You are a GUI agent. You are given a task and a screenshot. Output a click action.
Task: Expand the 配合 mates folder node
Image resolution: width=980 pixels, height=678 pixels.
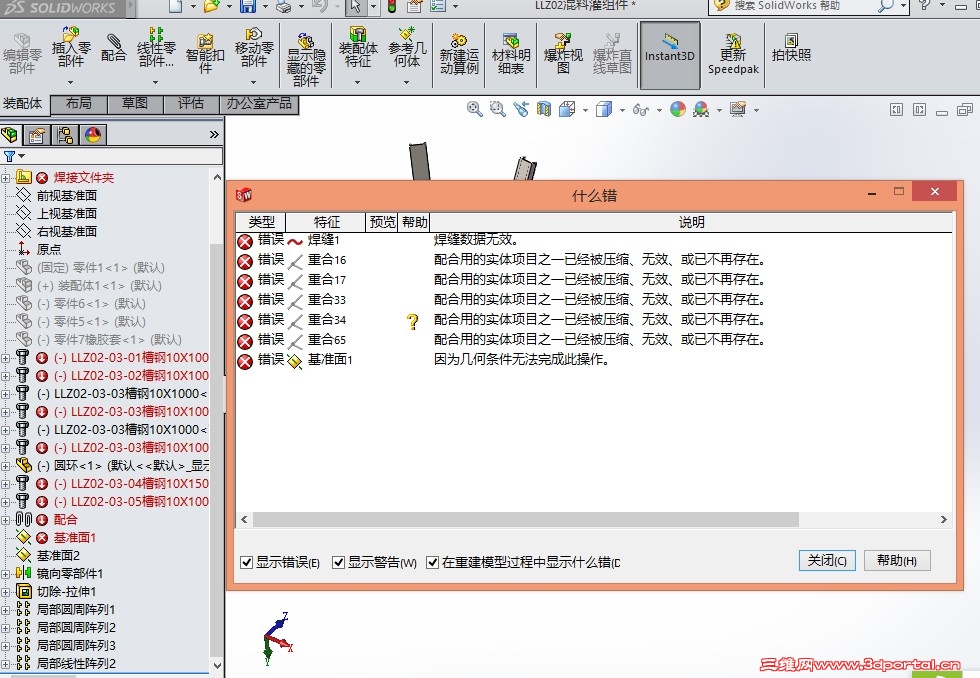(5, 520)
